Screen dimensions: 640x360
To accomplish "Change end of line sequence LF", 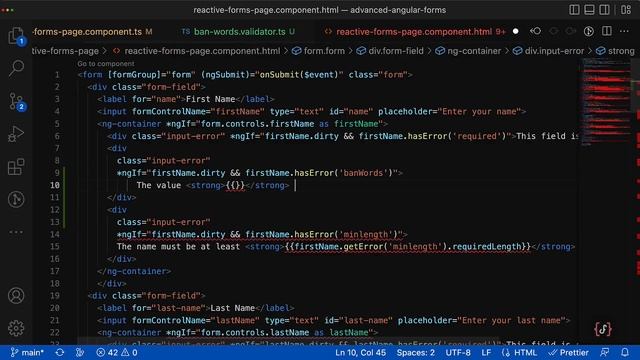I will pos(486,353).
